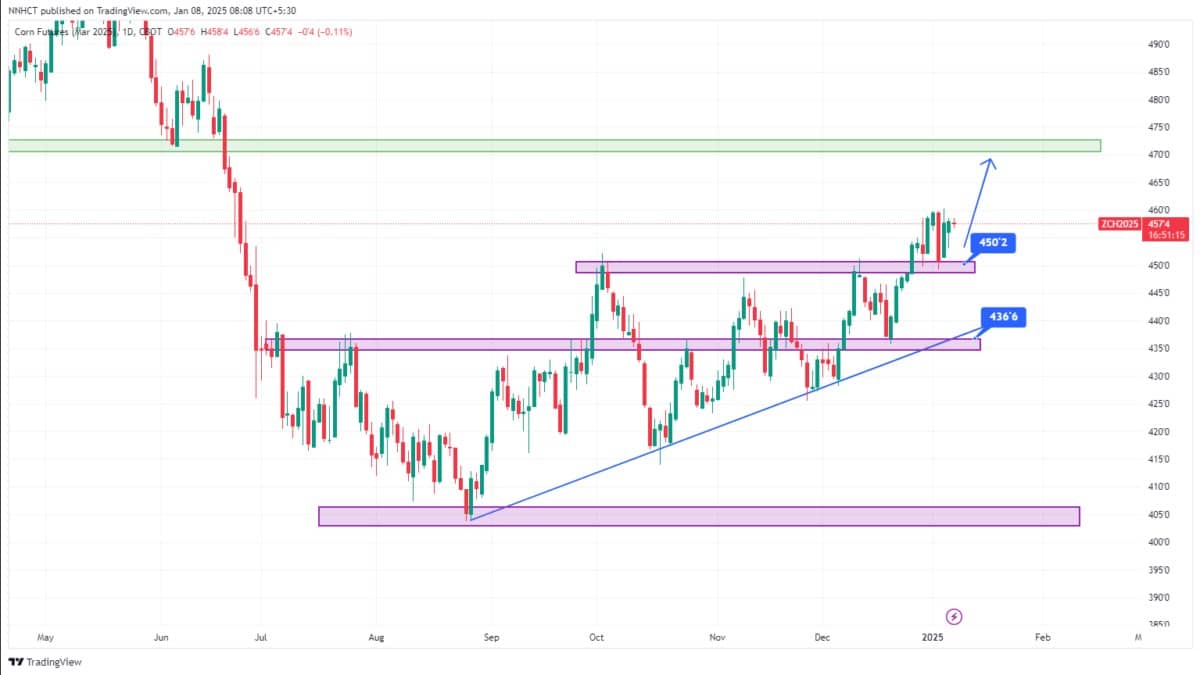Click the Jul label on time axis

pyautogui.click(x=260, y=636)
